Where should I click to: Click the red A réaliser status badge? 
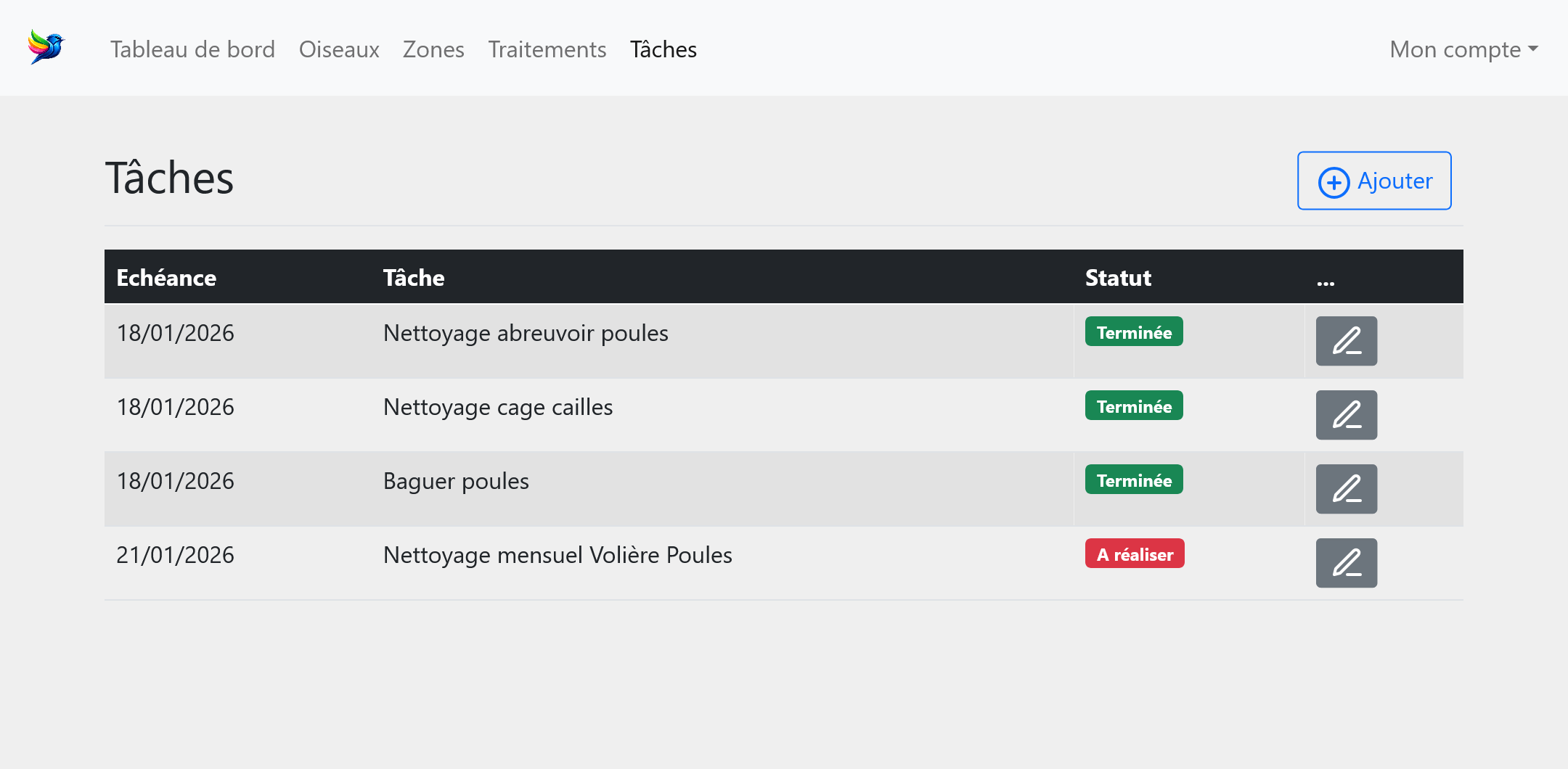1135,554
